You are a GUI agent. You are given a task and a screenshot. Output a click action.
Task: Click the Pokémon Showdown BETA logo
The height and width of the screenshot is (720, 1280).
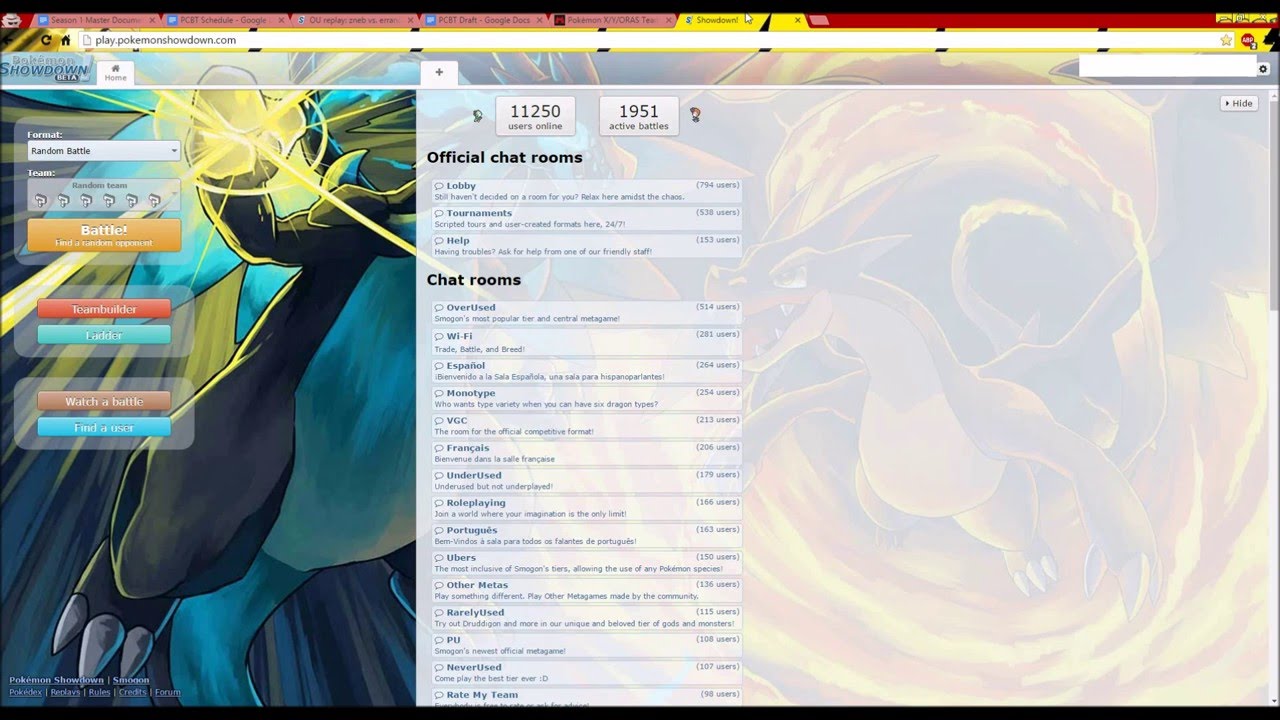tap(46, 68)
